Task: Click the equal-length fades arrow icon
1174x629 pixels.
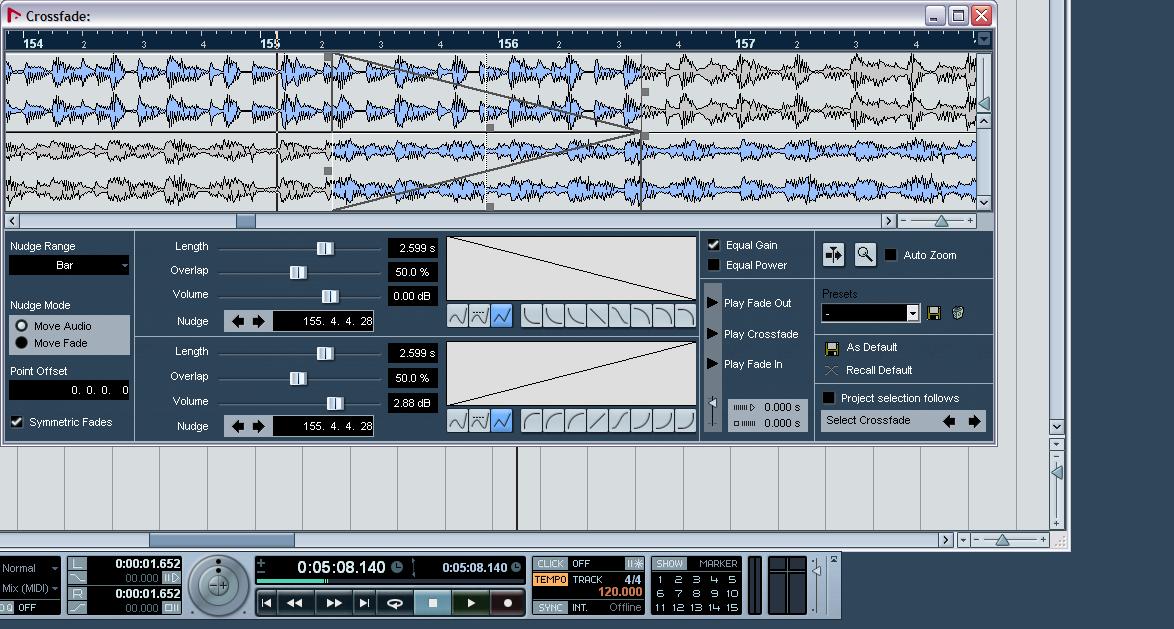Action: [833, 255]
